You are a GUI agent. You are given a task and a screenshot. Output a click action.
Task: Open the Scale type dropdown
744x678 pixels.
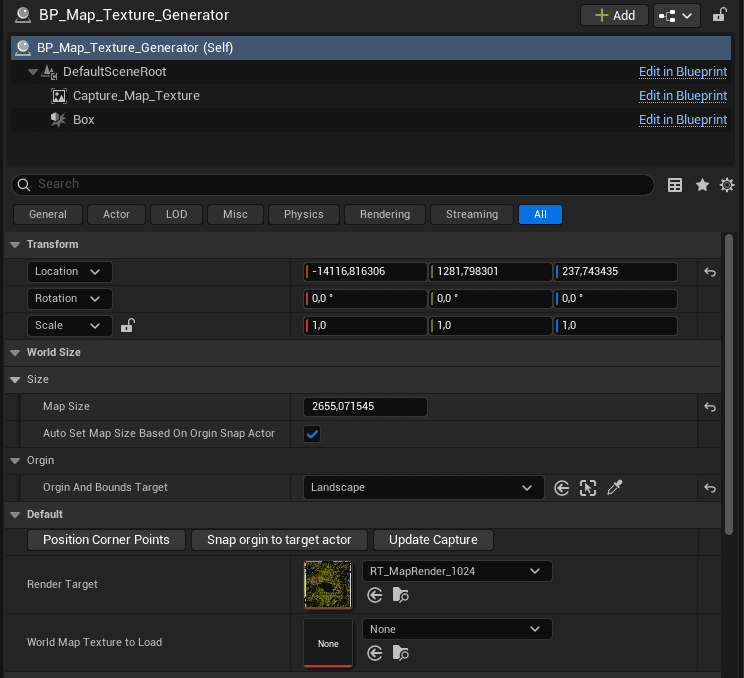point(69,326)
